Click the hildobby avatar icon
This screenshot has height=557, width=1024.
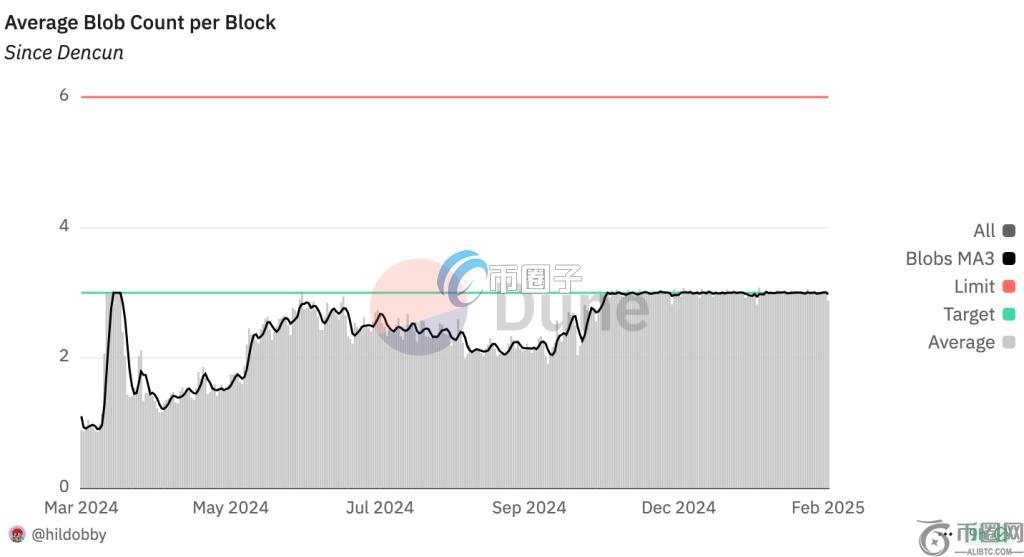click(x=17, y=535)
